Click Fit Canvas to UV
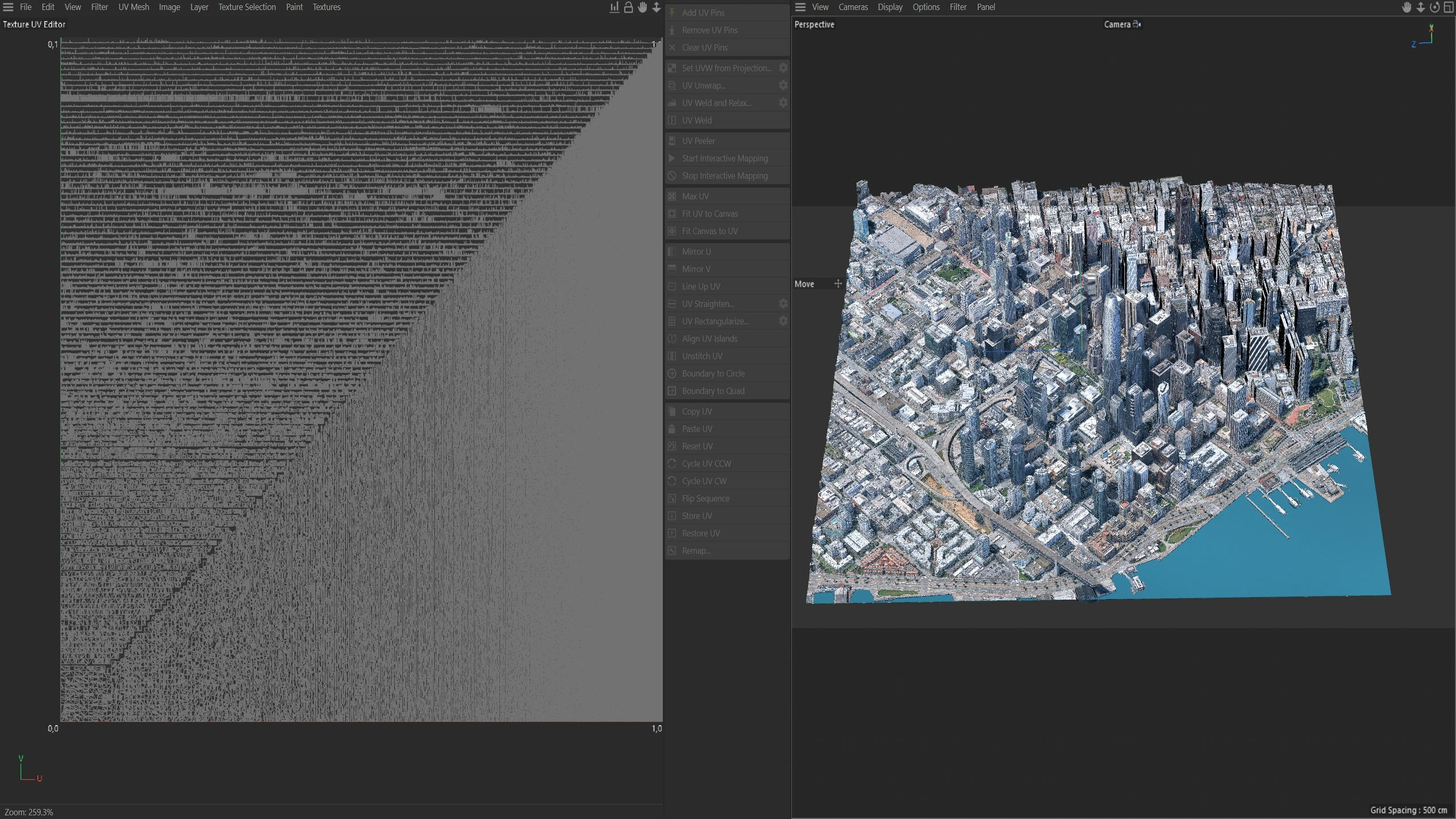 (727, 231)
